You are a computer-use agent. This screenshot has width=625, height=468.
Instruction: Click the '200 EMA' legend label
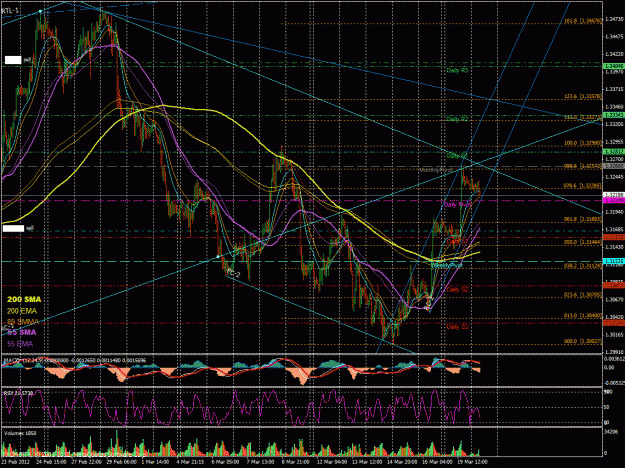click(22, 311)
